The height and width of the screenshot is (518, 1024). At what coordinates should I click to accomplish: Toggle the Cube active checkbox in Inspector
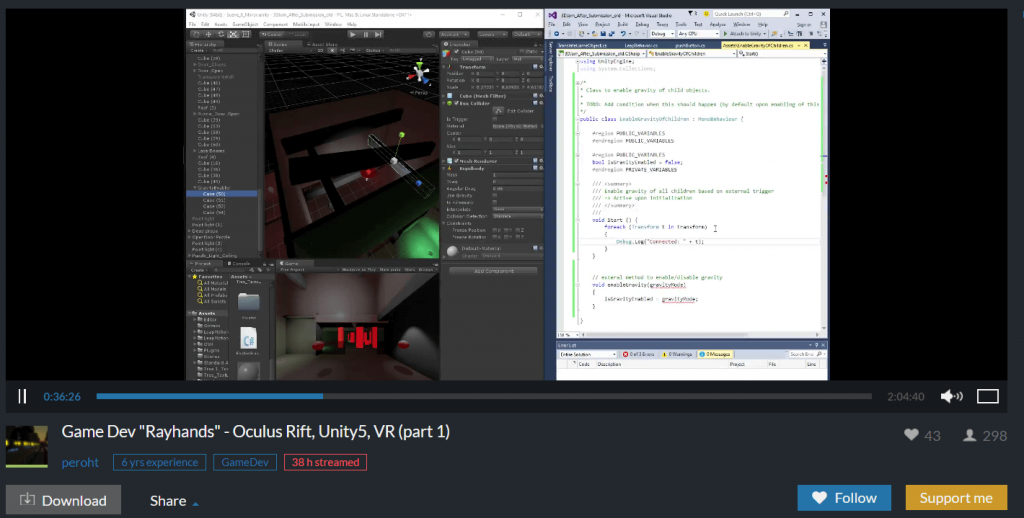tap(456, 52)
